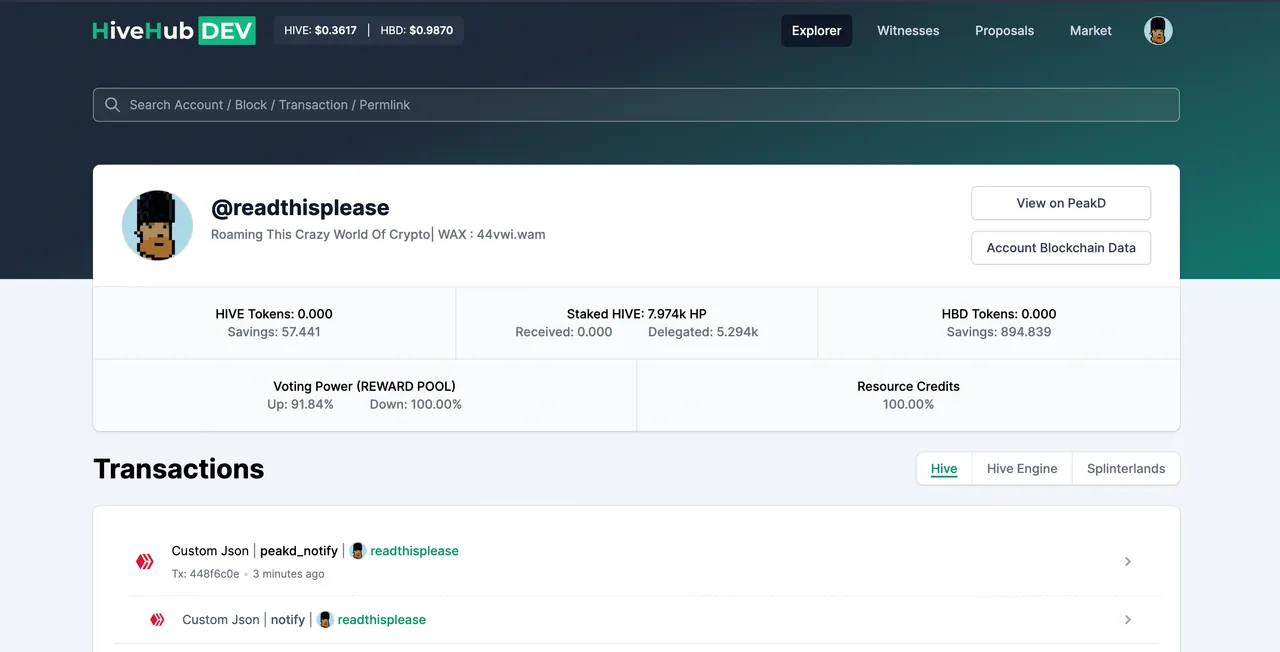Click the Voting Power Down: 100.00% value
The image size is (1280, 652).
pyautogui.click(x=416, y=405)
